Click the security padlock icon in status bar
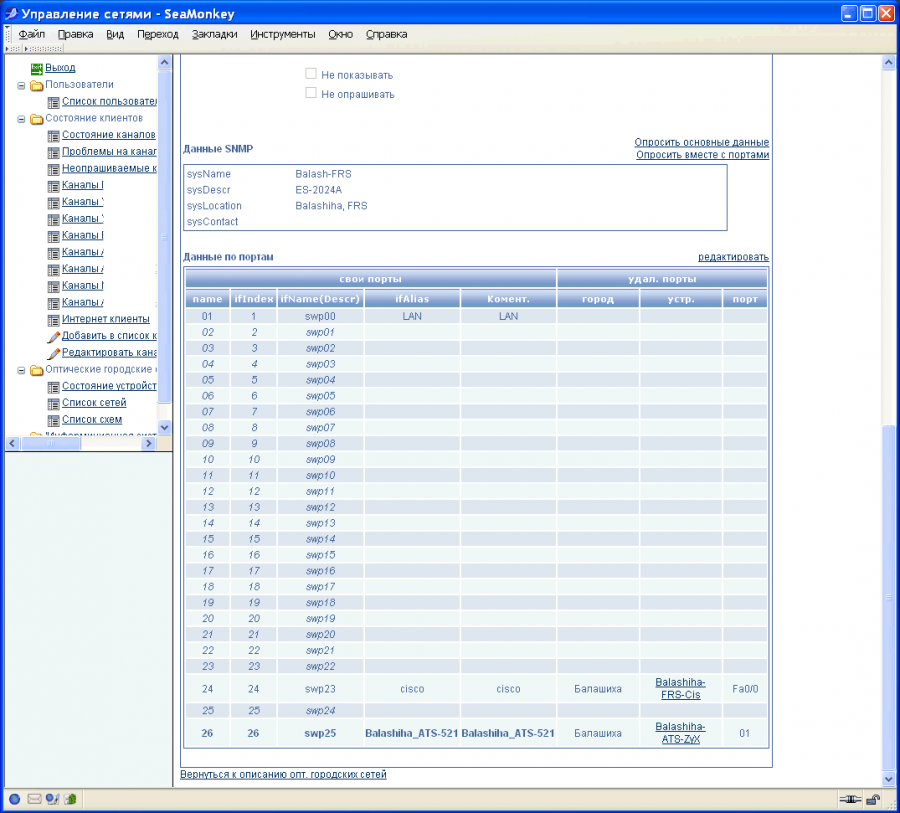900x813 pixels. coord(873,799)
